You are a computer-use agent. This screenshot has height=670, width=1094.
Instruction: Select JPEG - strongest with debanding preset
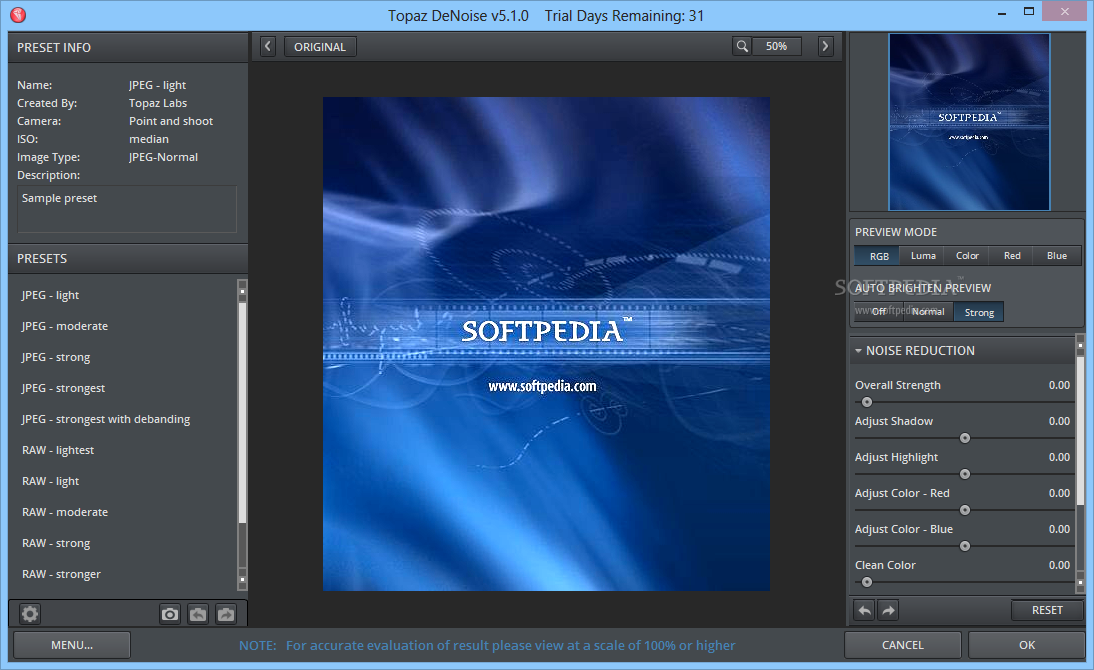(106, 419)
